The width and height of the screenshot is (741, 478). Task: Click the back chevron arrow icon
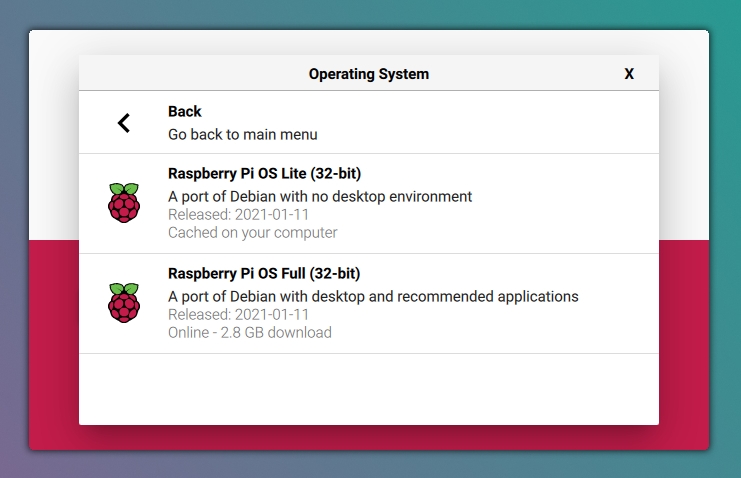click(x=124, y=123)
